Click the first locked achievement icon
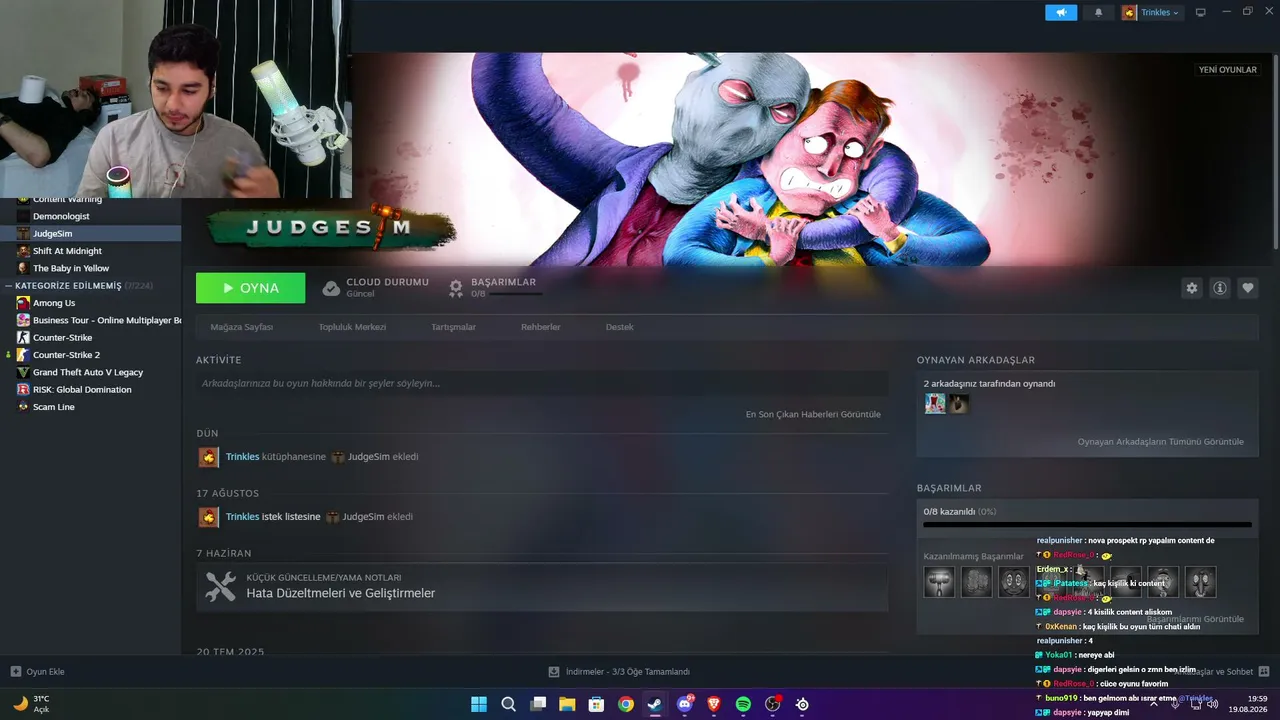This screenshot has width=1280, height=720. pyautogui.click(x=939, y=582)
